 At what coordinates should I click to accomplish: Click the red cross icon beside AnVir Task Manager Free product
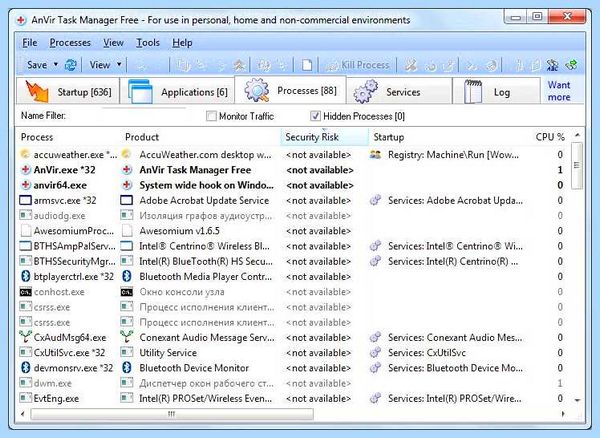(127, 170)
